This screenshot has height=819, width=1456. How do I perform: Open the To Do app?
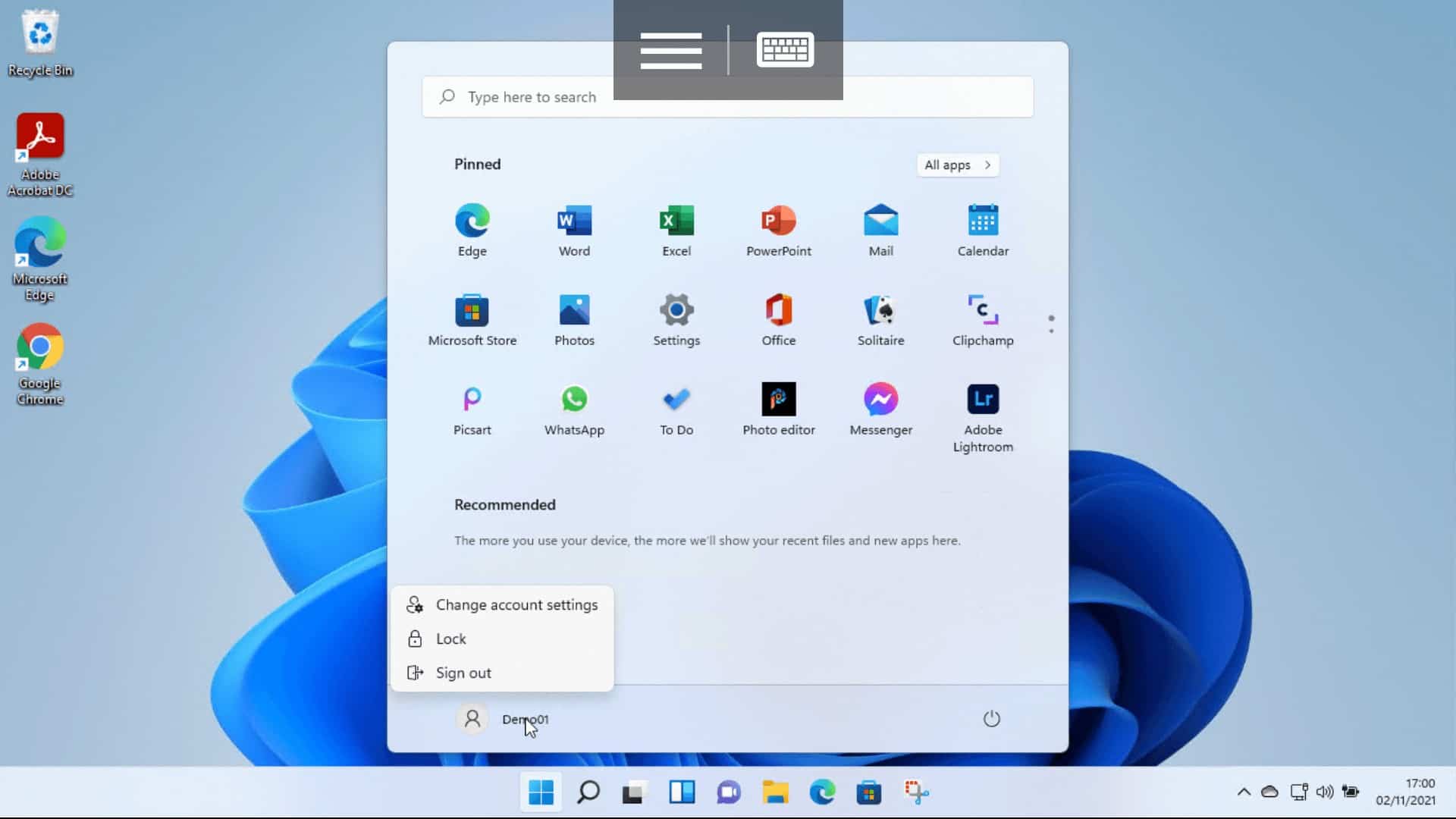676,409
